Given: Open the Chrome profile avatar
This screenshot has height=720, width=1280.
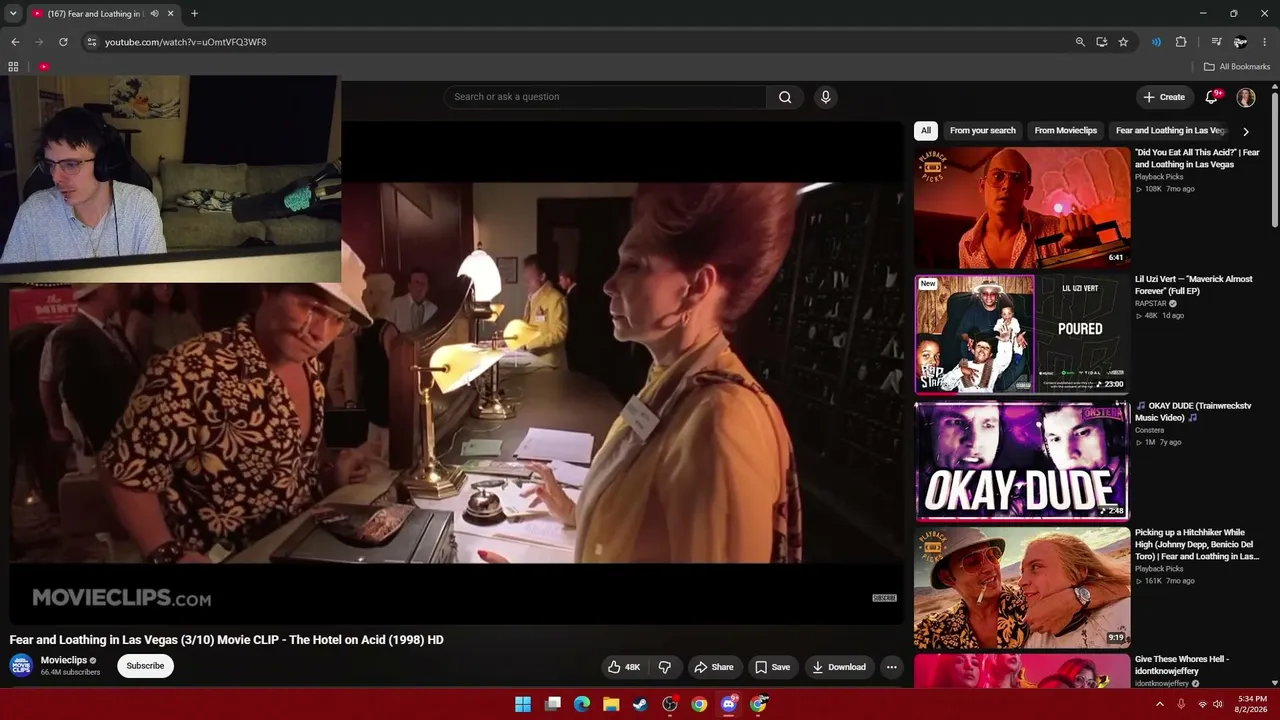Looking at the screenshot, I should click(1240, 42).
